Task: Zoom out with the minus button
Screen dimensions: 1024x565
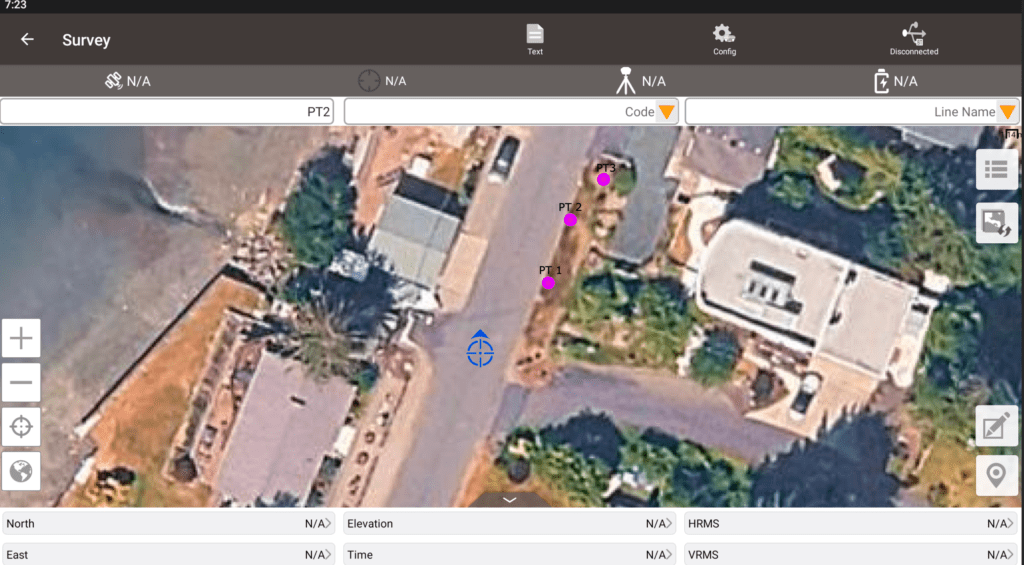Action: [x=21, y=382]
